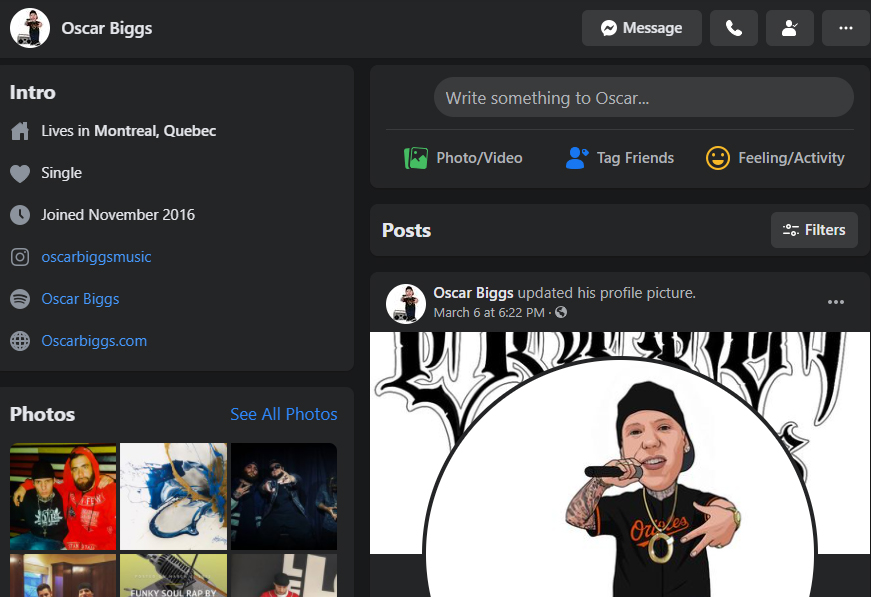
Task: Open the paint splash photo thumbnail
Action: (173, 496)
